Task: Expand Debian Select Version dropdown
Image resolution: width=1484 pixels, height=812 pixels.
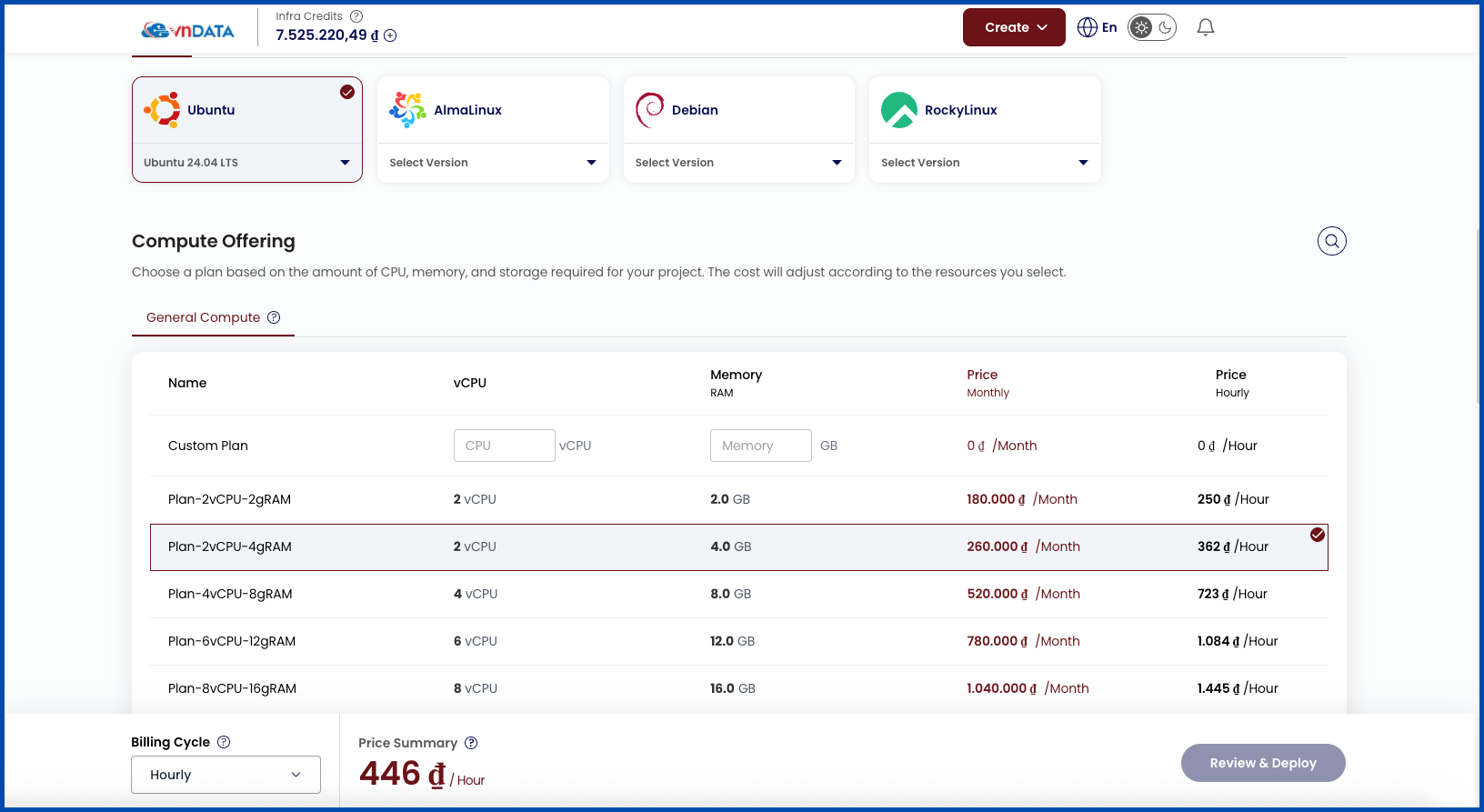Action: 739,163
